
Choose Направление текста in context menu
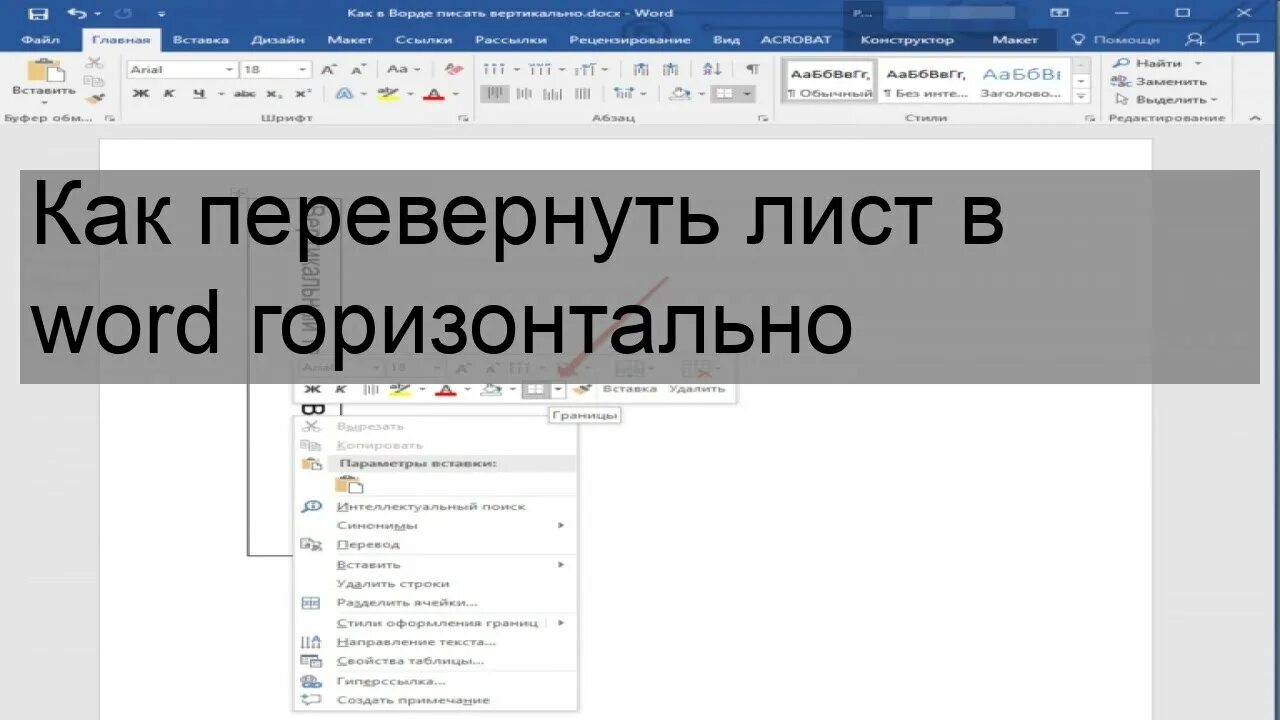[x=416, y=642]
